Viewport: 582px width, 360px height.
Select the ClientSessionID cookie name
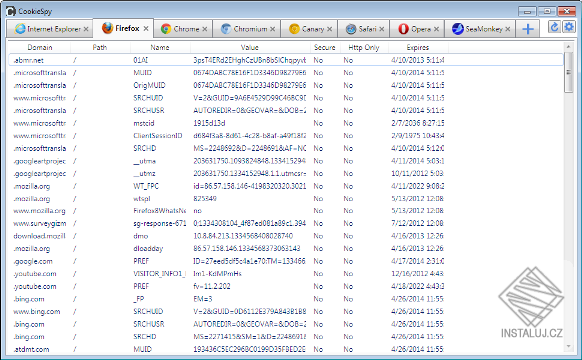click(158, 136)
